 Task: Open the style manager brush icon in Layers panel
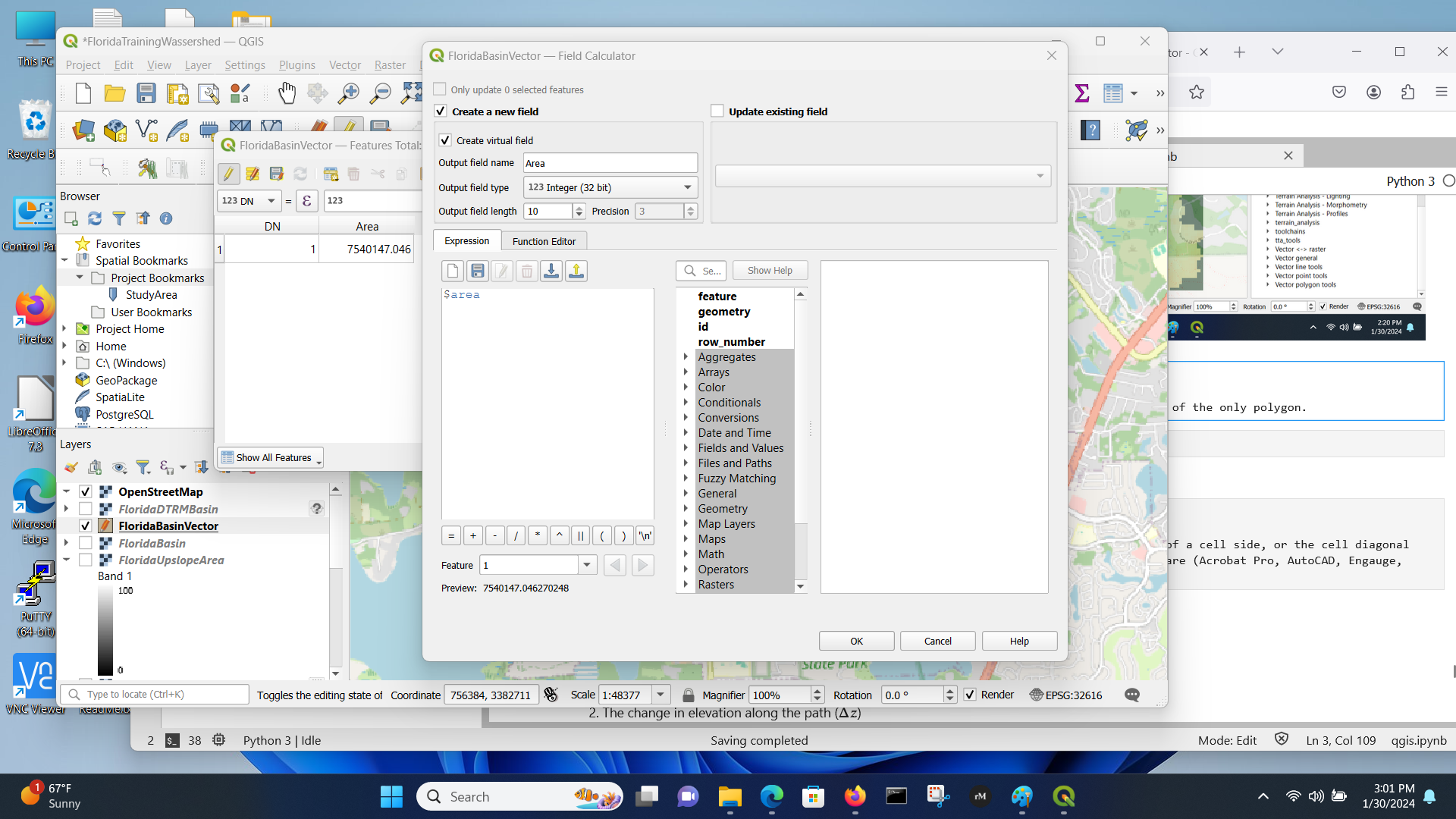pyautogui.click(x=71, y=467)
